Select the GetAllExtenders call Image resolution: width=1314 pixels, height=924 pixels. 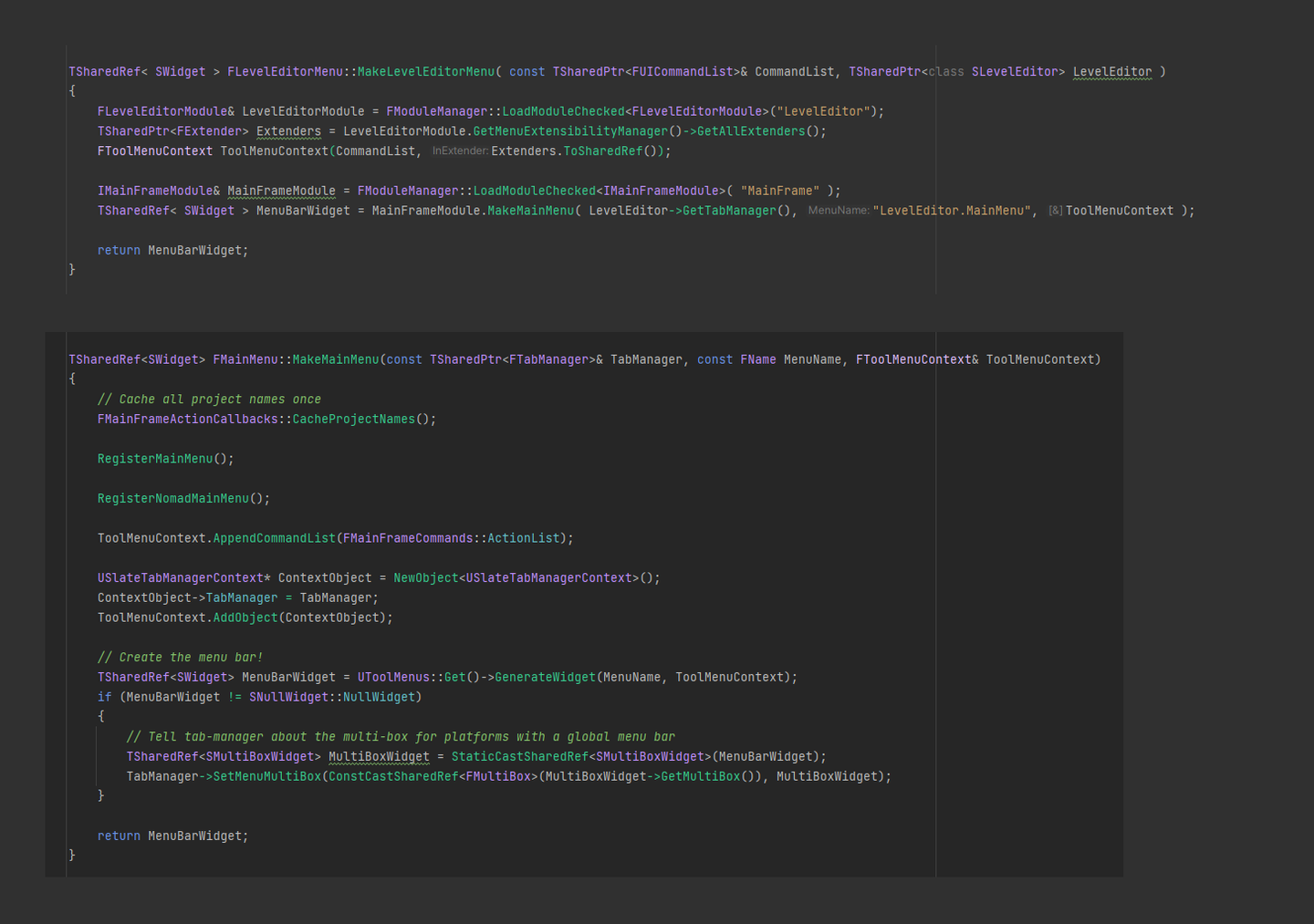coord(751,131)
